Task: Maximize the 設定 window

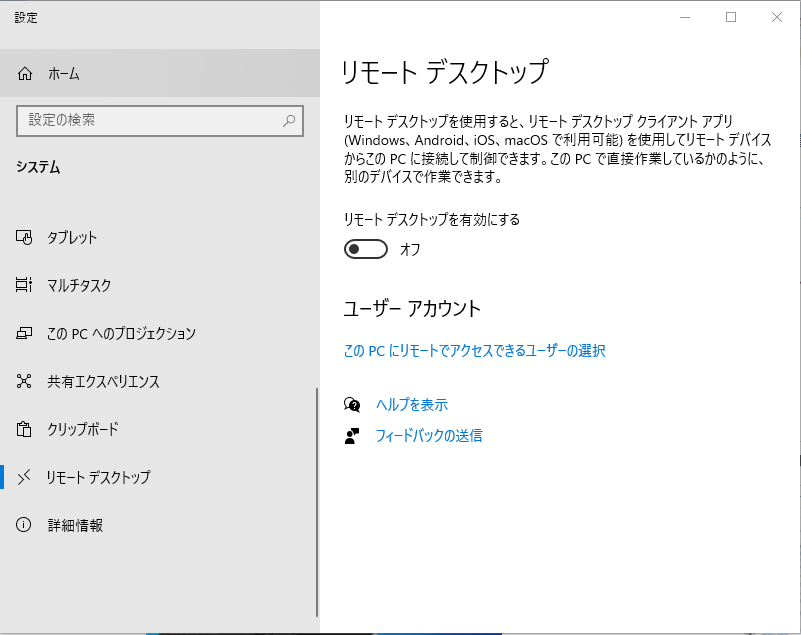Action: pyautogui.click(x=731, y=17)
